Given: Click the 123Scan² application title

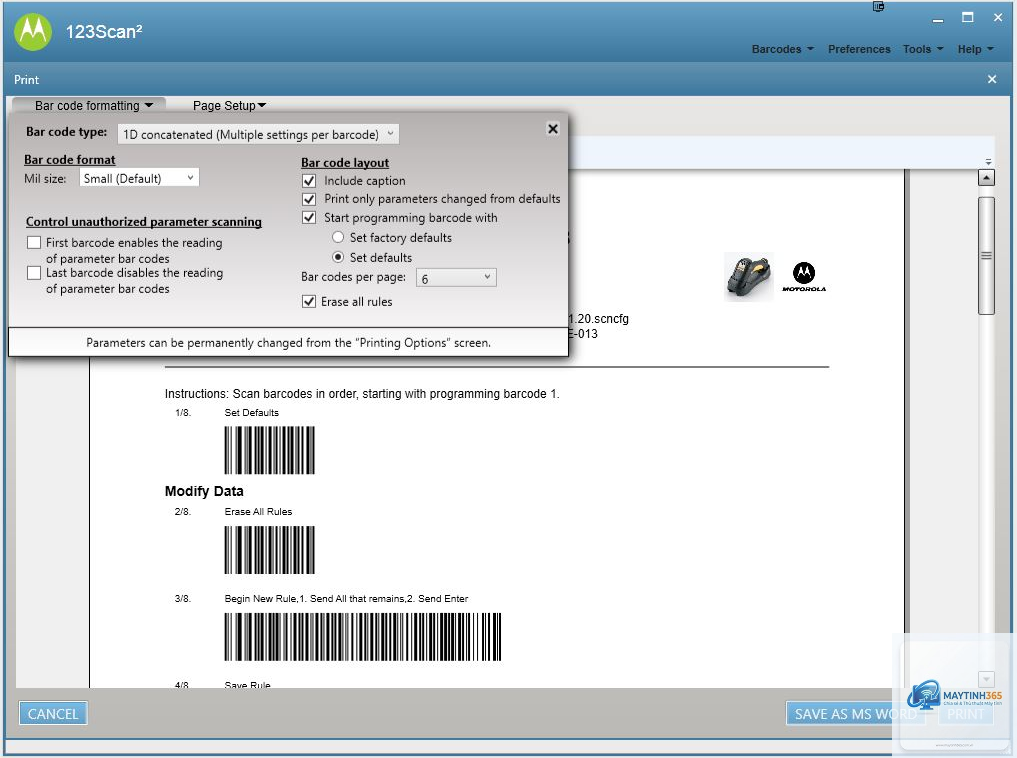Looking at the screenshot, I should click(104, 31).
